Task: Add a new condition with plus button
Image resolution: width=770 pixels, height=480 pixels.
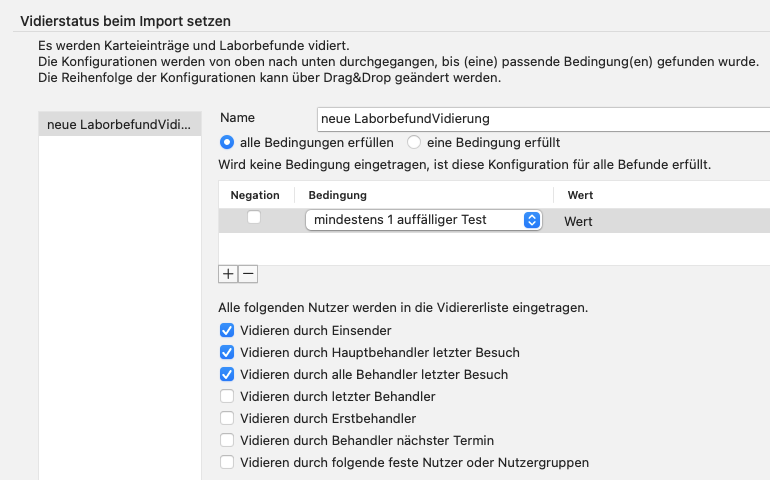Action: pyautogui.click(x=228, y=274)
